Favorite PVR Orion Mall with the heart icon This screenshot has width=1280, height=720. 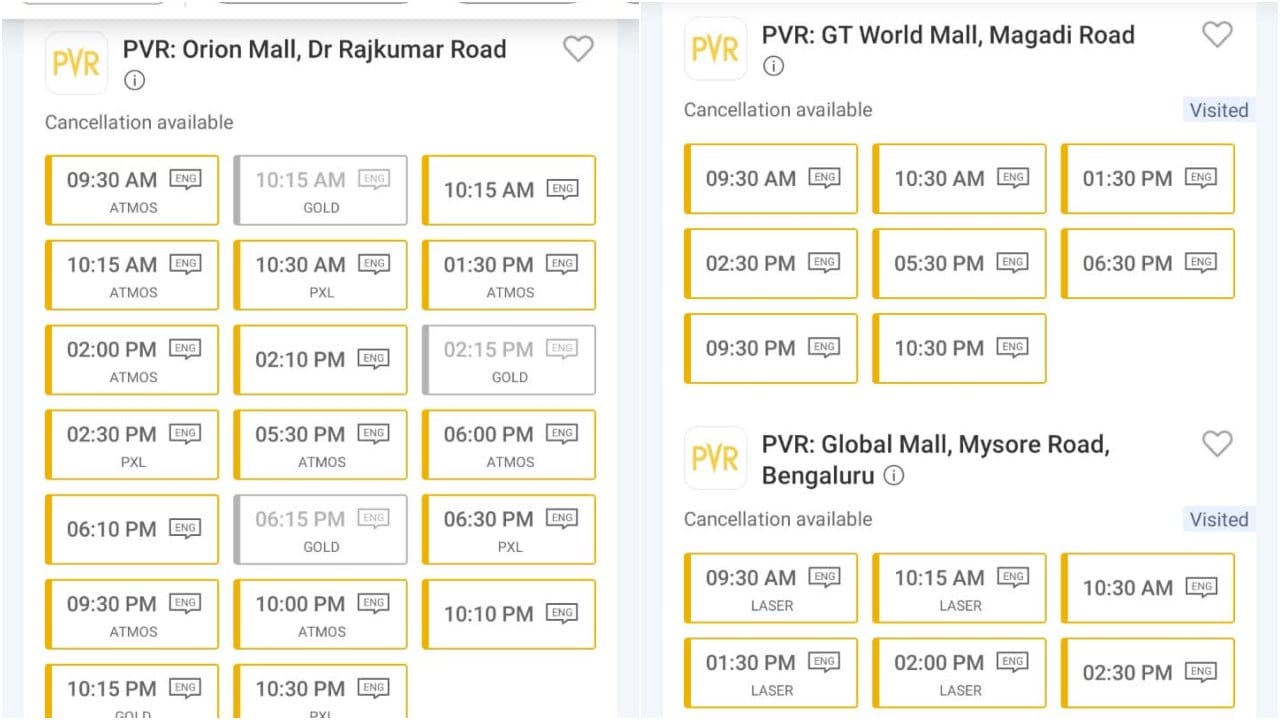[x=578, y=49]
